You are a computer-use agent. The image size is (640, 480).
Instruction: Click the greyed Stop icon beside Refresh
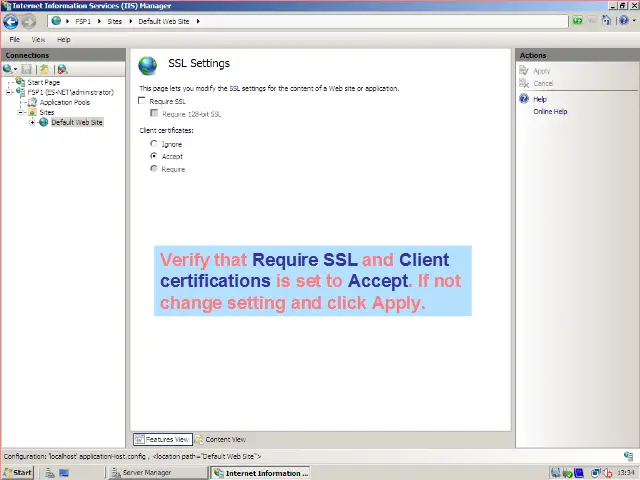(x=592, y=20)
